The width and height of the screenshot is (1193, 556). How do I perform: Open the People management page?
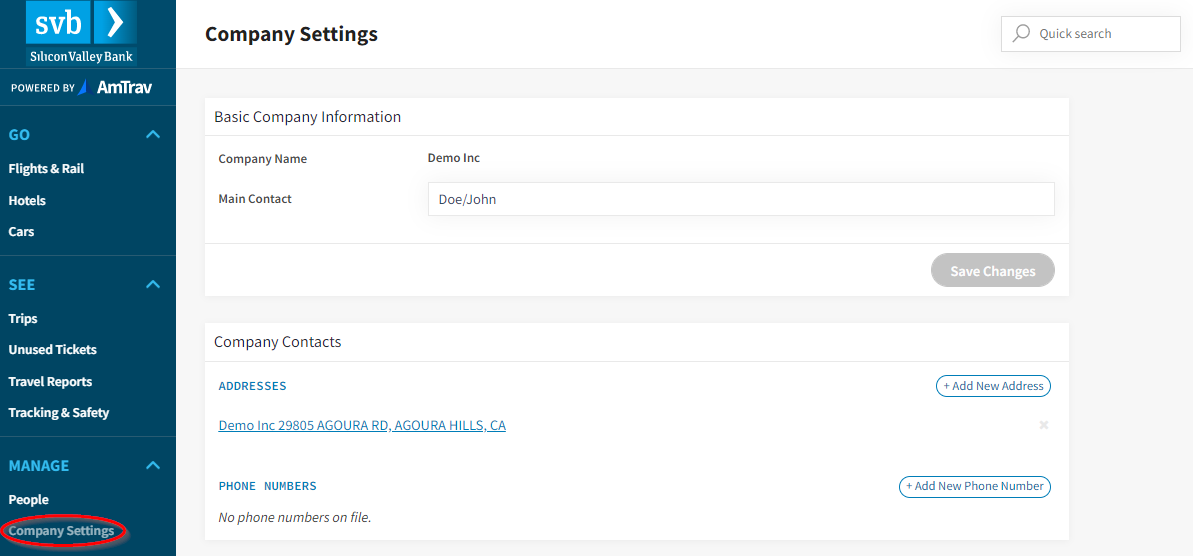[28, 499]
